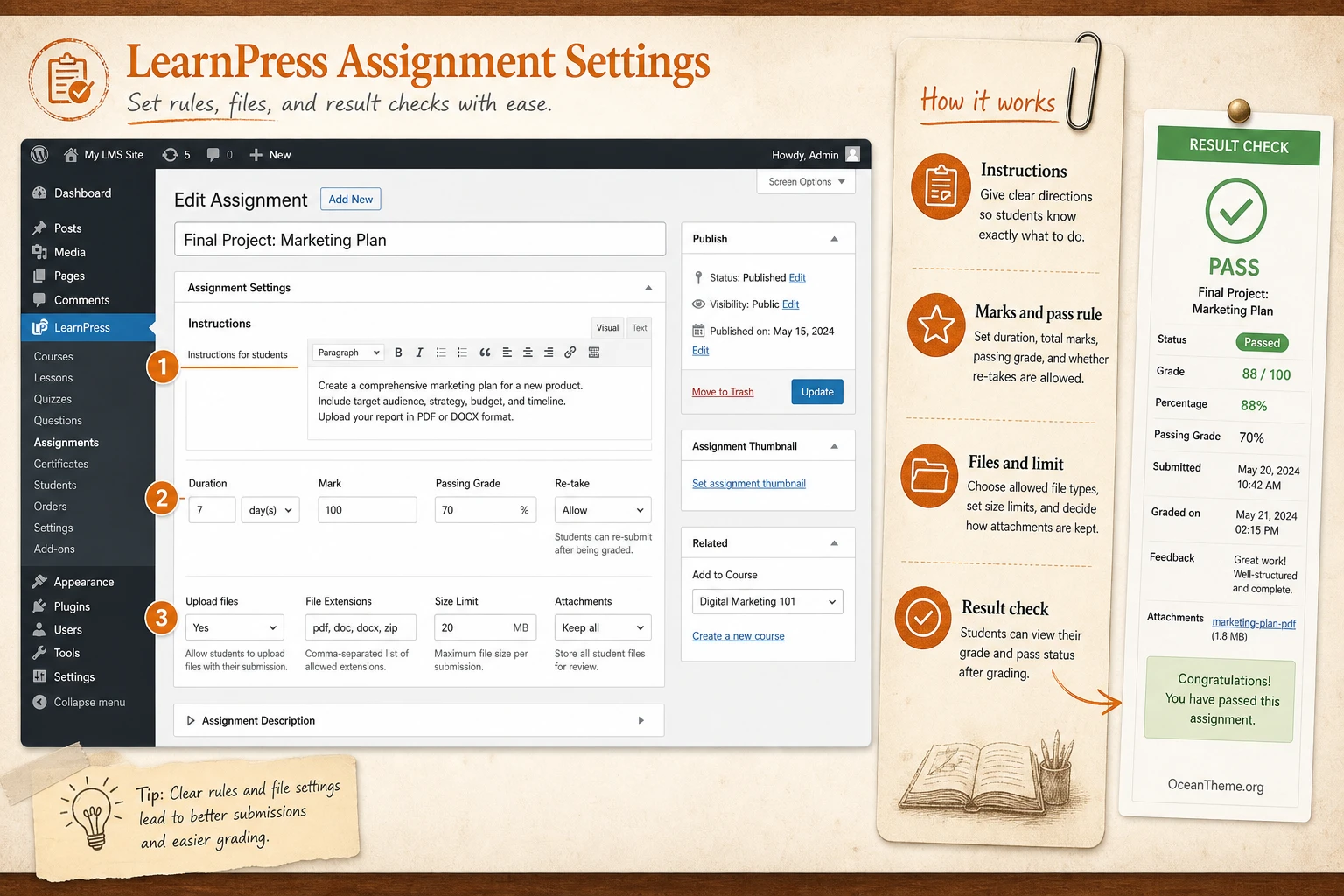Open the Plugins menu in the sidebar
This screenshot has width=1344, height=896.
pos(72,606)
